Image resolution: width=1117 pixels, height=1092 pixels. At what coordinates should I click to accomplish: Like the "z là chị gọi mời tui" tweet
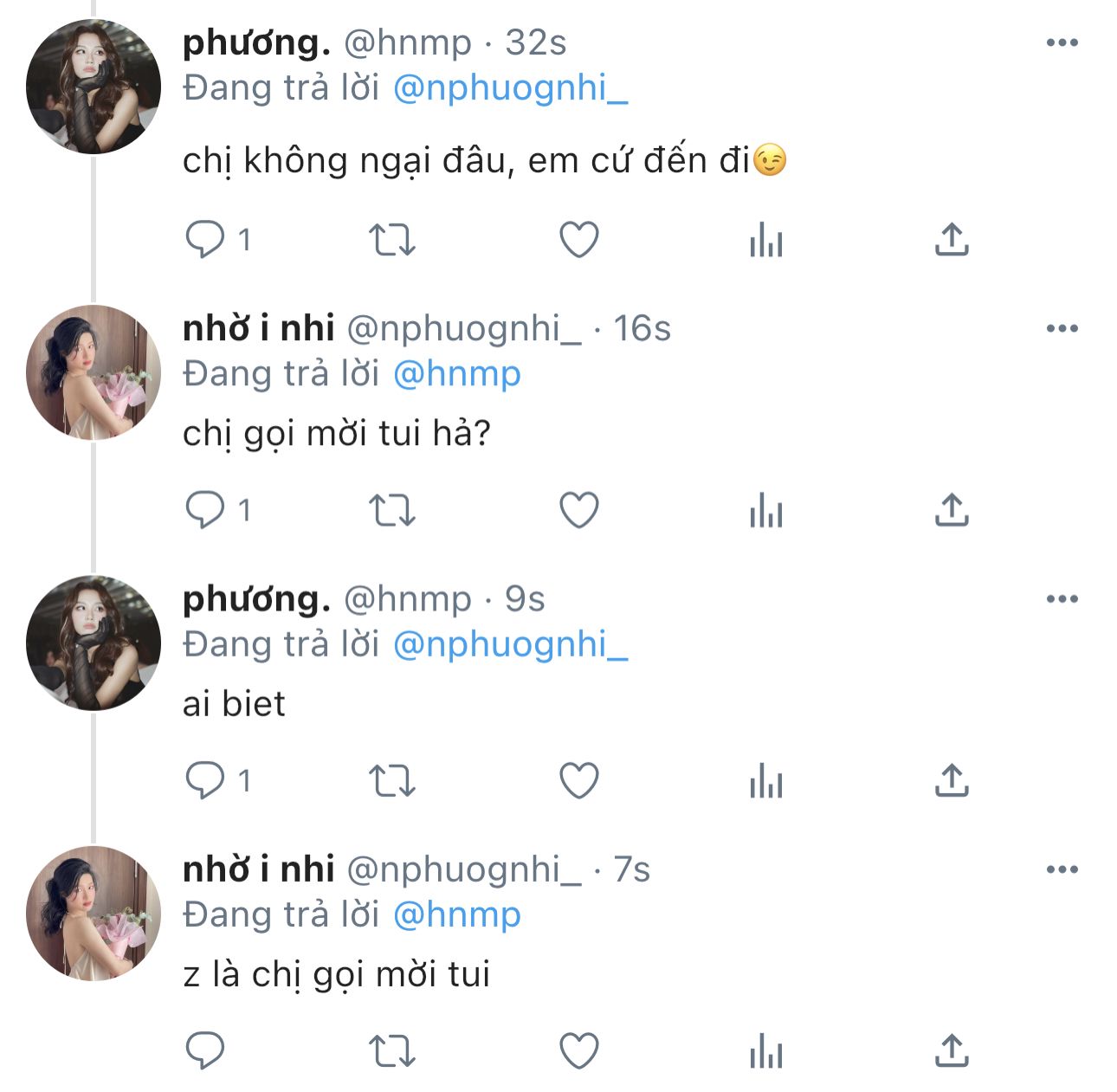[x=579, y=1051]
